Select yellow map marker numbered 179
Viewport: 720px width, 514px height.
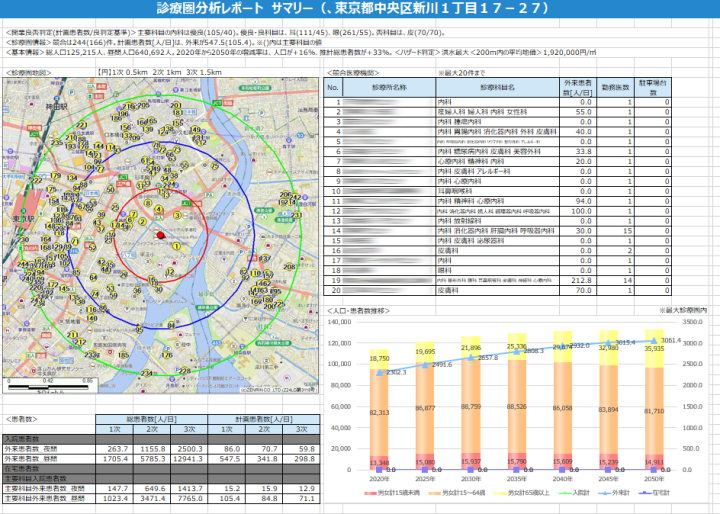click(x=56, y=175)
